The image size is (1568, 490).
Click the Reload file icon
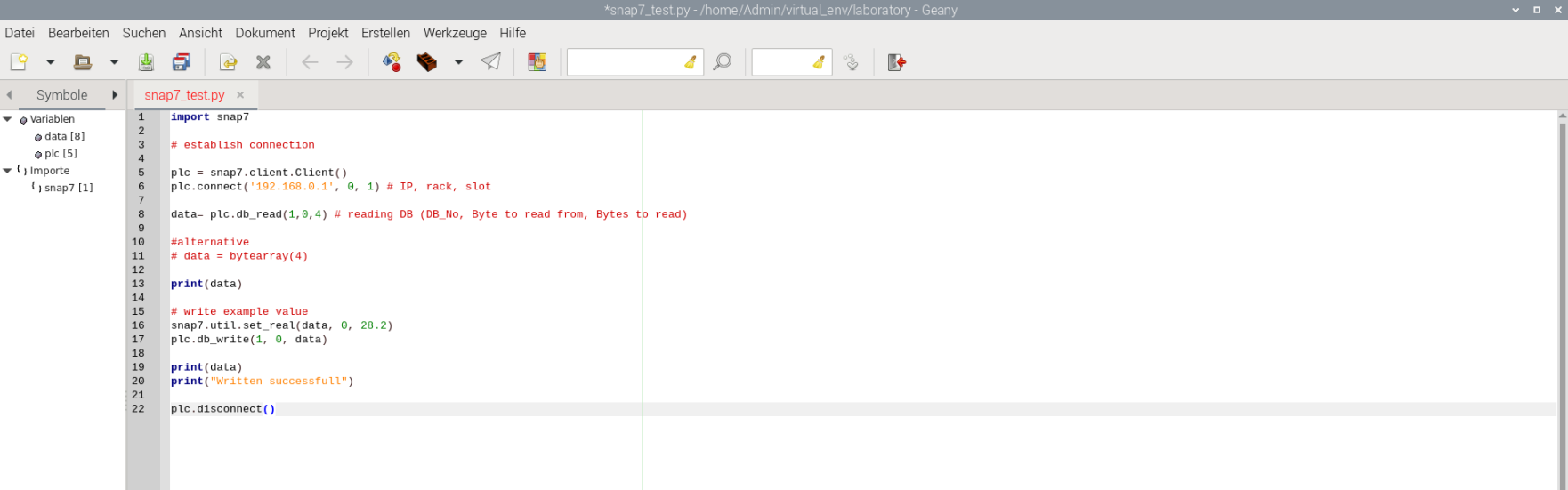(x=229, y=62)
